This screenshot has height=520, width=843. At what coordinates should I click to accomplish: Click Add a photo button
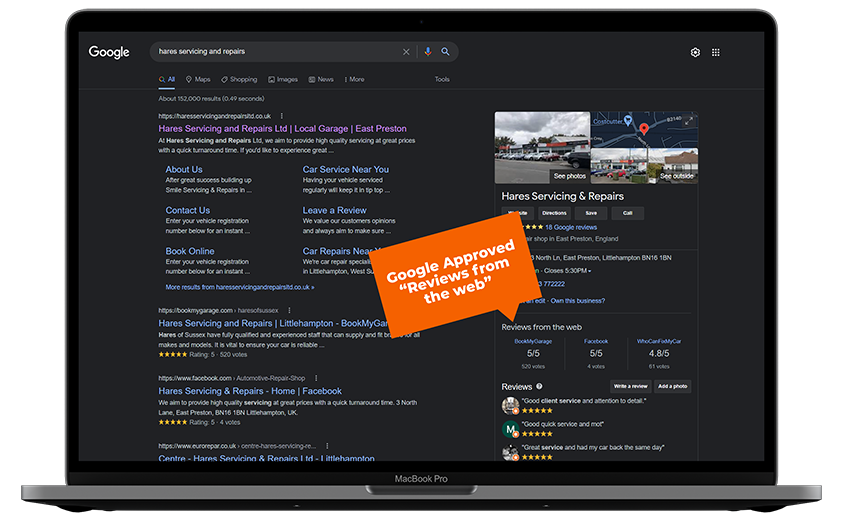click(673, 386)
